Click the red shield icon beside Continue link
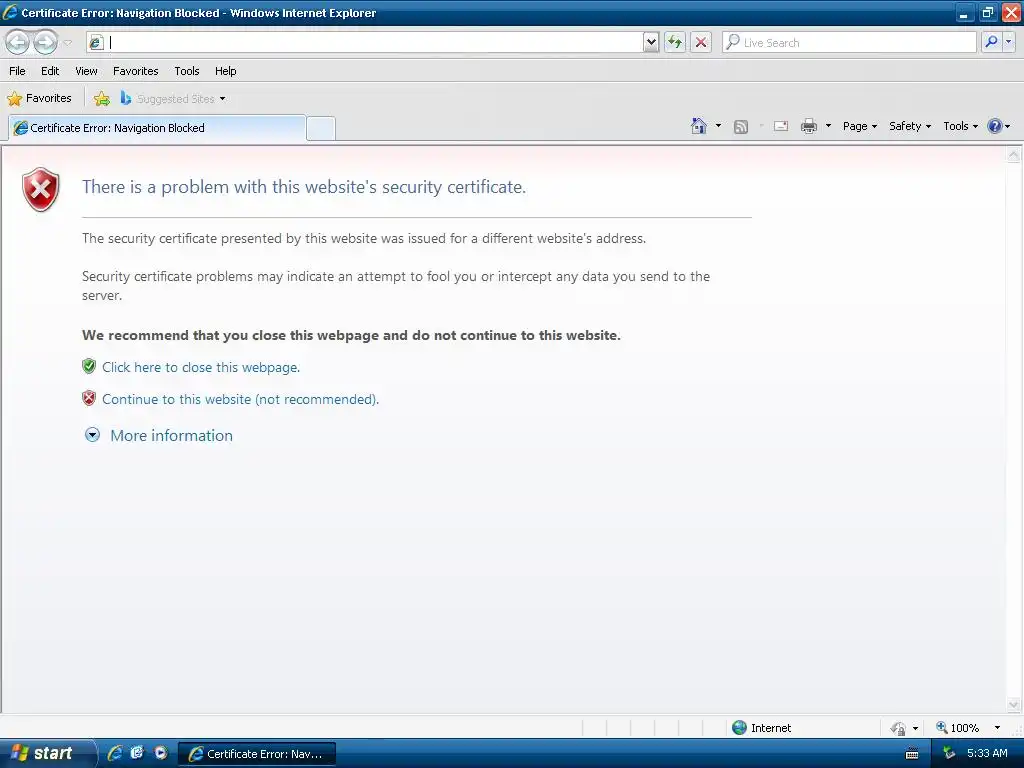The width and height of the screenshot is (1024, 768). [x=89, y=398]
